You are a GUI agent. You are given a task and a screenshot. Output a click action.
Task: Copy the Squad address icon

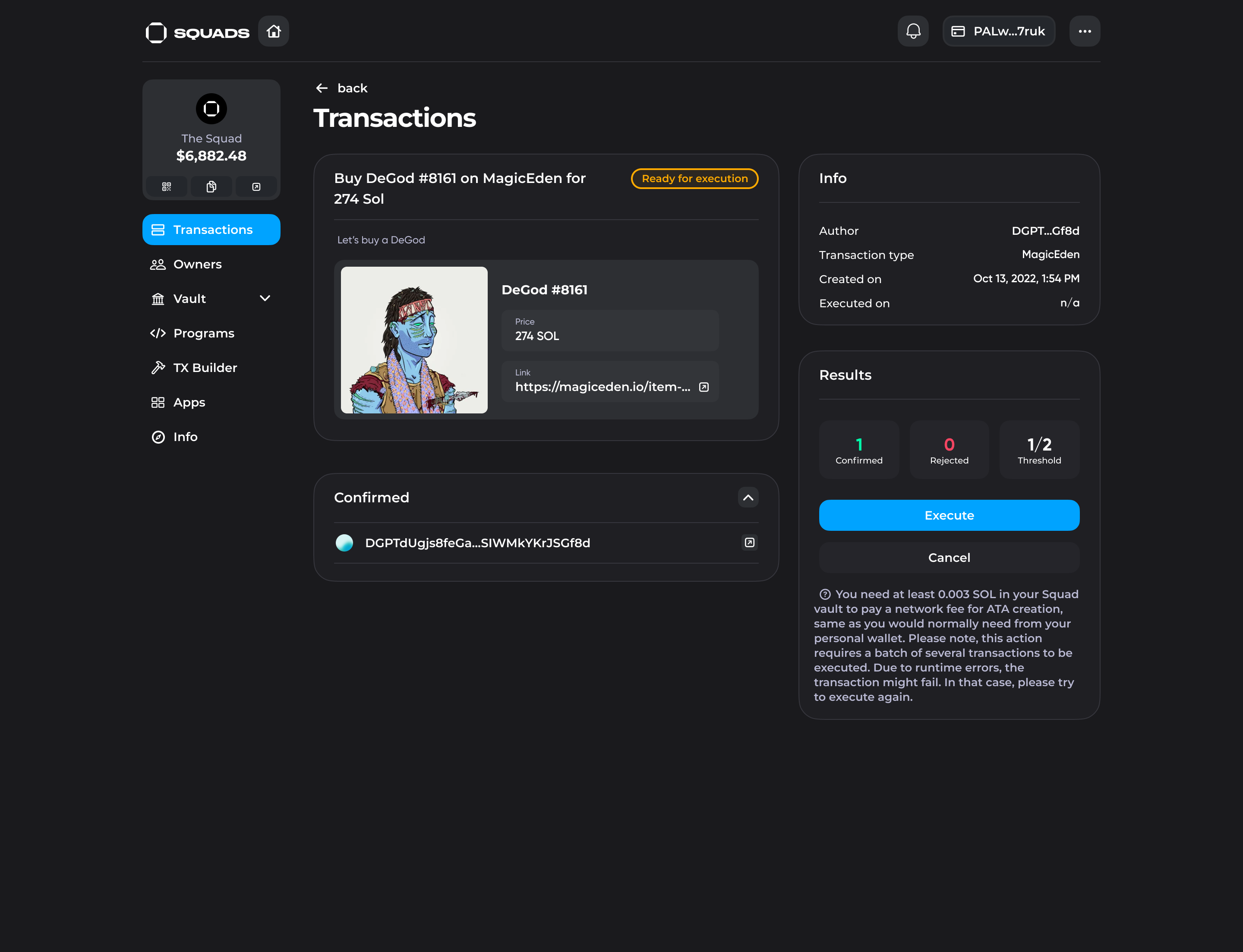click(x=211, y=186)
